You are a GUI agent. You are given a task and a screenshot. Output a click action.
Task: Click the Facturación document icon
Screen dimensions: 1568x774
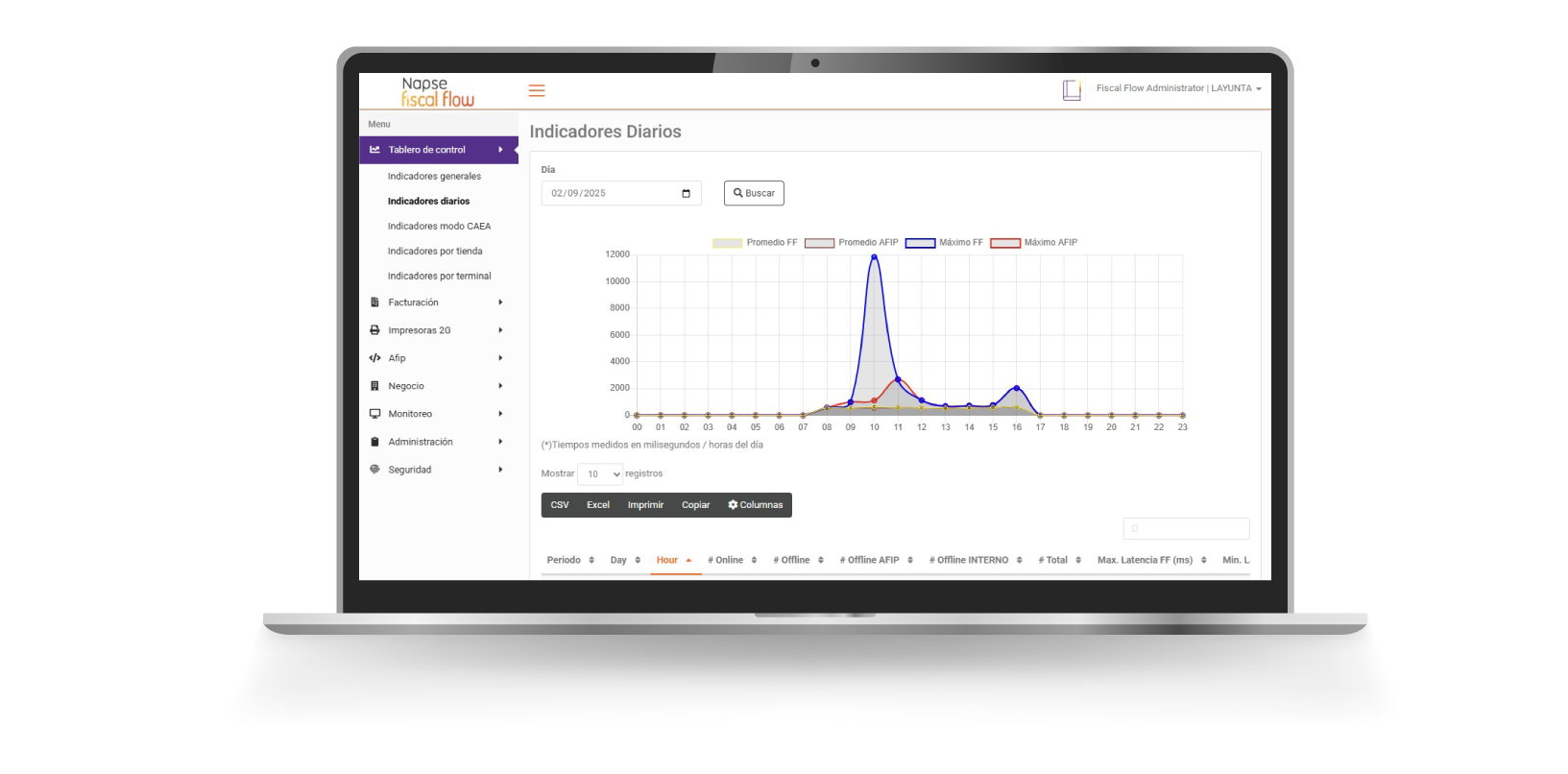pos(374,302)
